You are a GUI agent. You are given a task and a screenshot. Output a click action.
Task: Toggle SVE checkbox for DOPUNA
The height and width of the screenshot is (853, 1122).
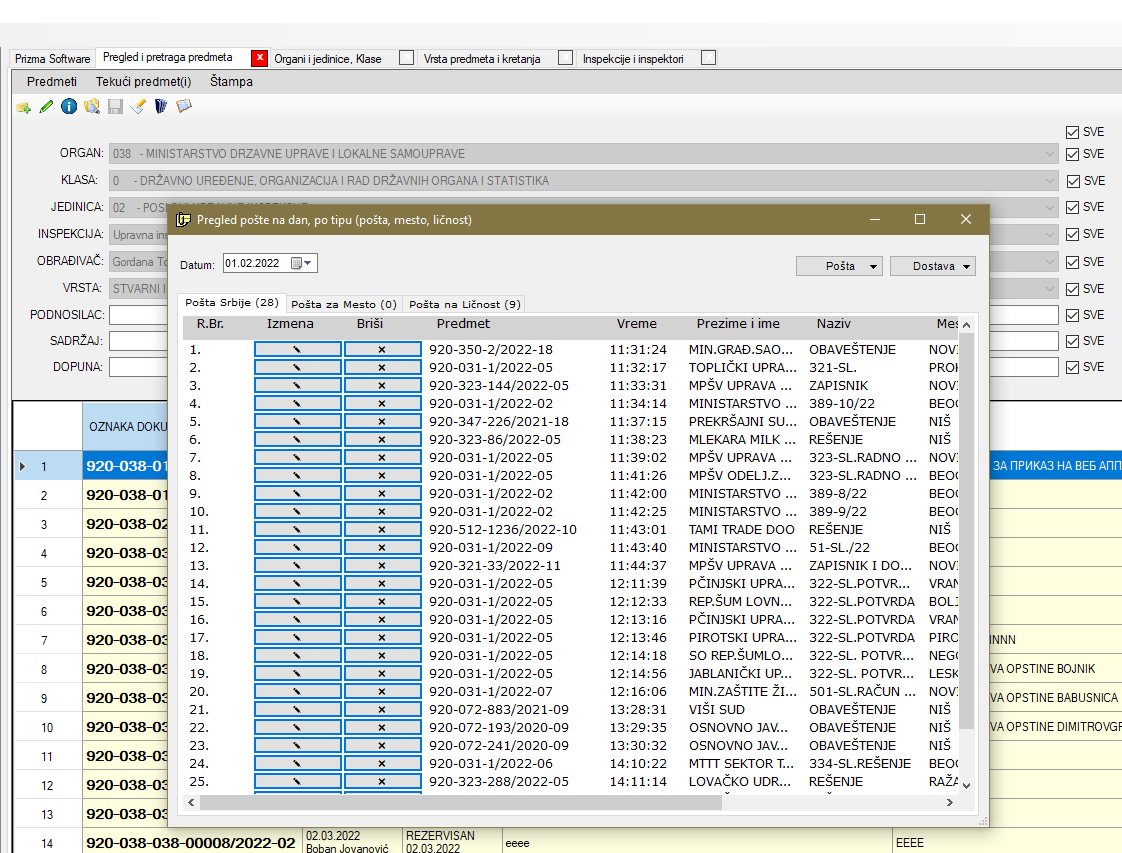click(x=1072, y=367)
